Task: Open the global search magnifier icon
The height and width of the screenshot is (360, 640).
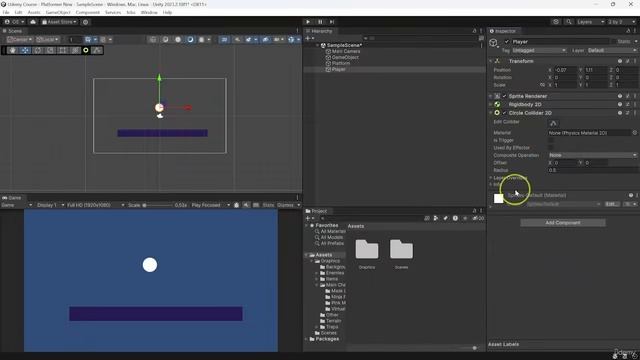Action: click(x=569, y=22)
